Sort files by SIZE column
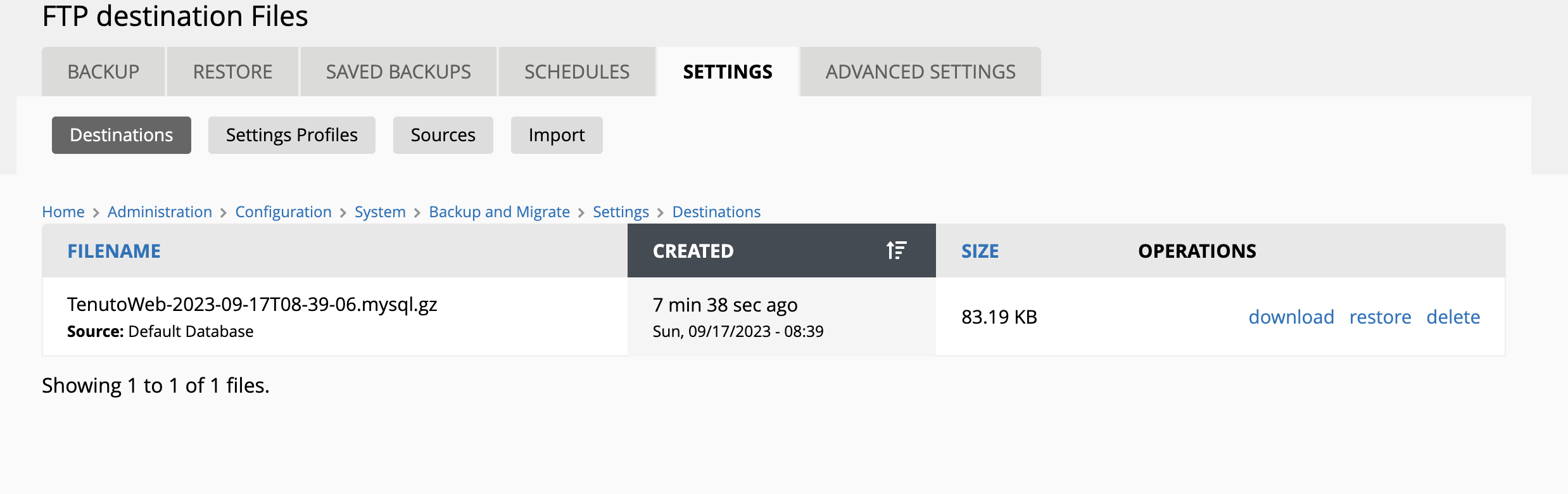 pos(980,251)
